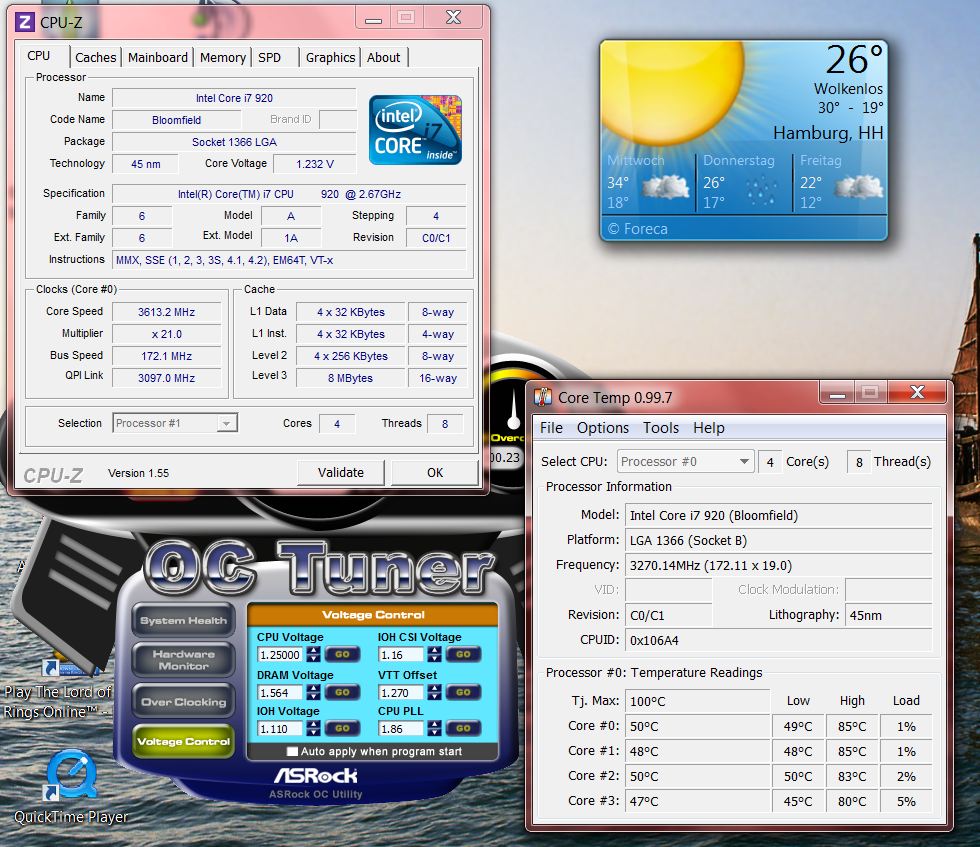Click Core Speed value 3613.2 MHz
Viewport: 980px width, 847px height.
[x=166, y=312]
